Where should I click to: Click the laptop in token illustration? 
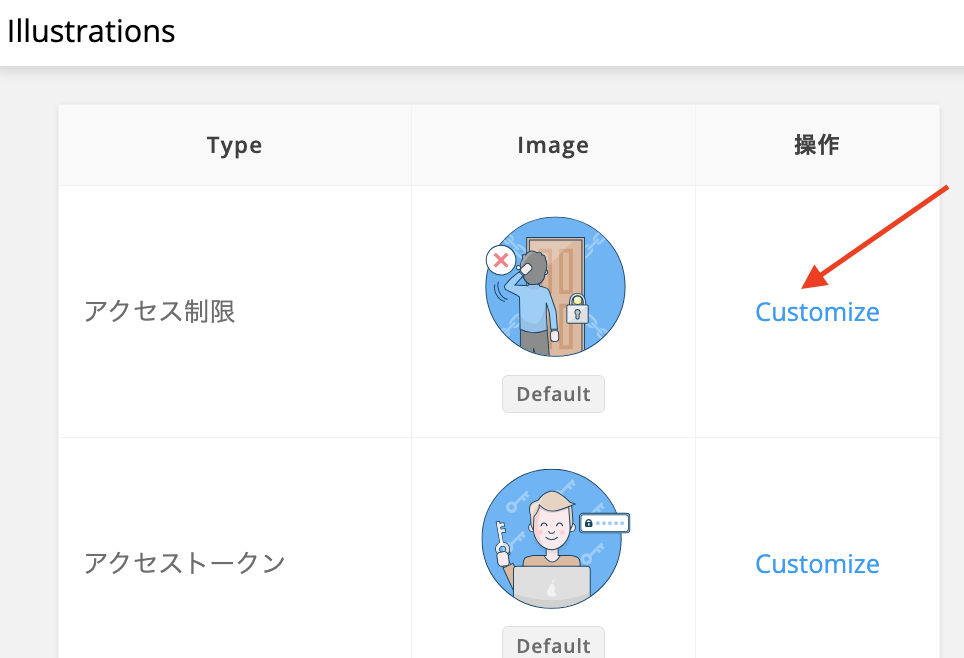551,586
